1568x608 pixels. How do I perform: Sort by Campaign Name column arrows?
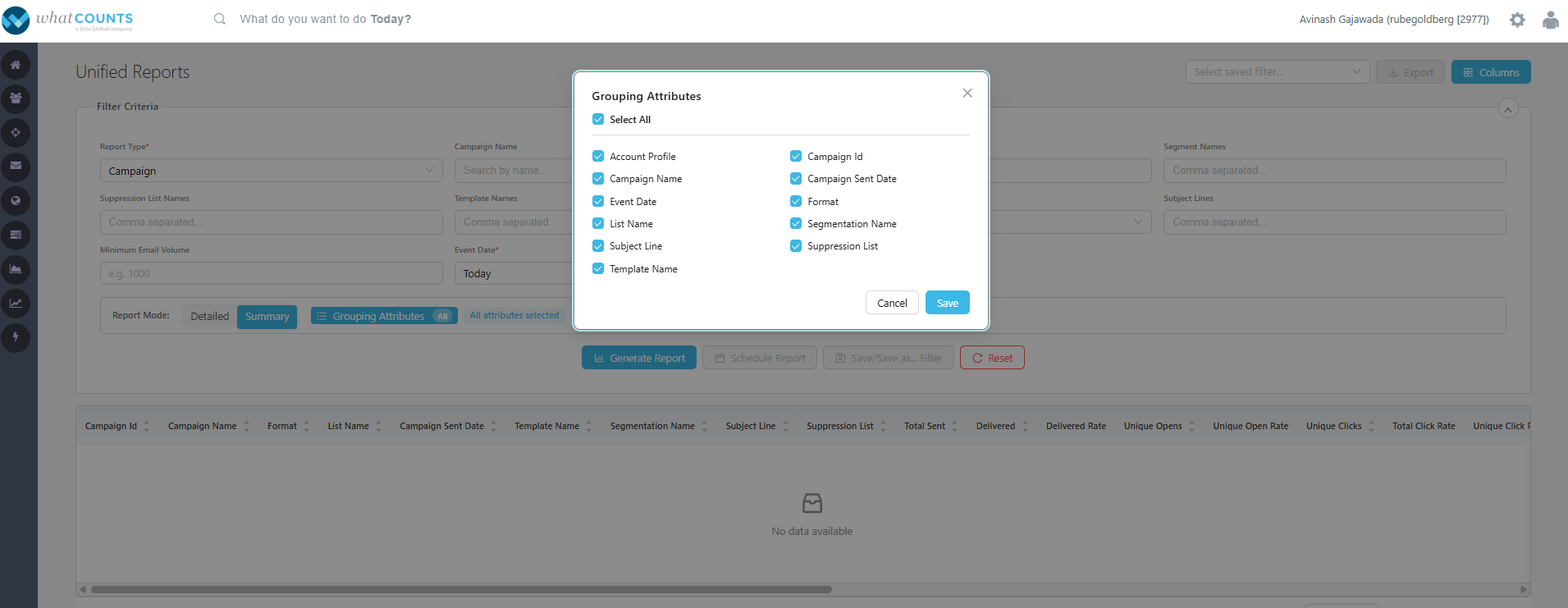[246, 426]
